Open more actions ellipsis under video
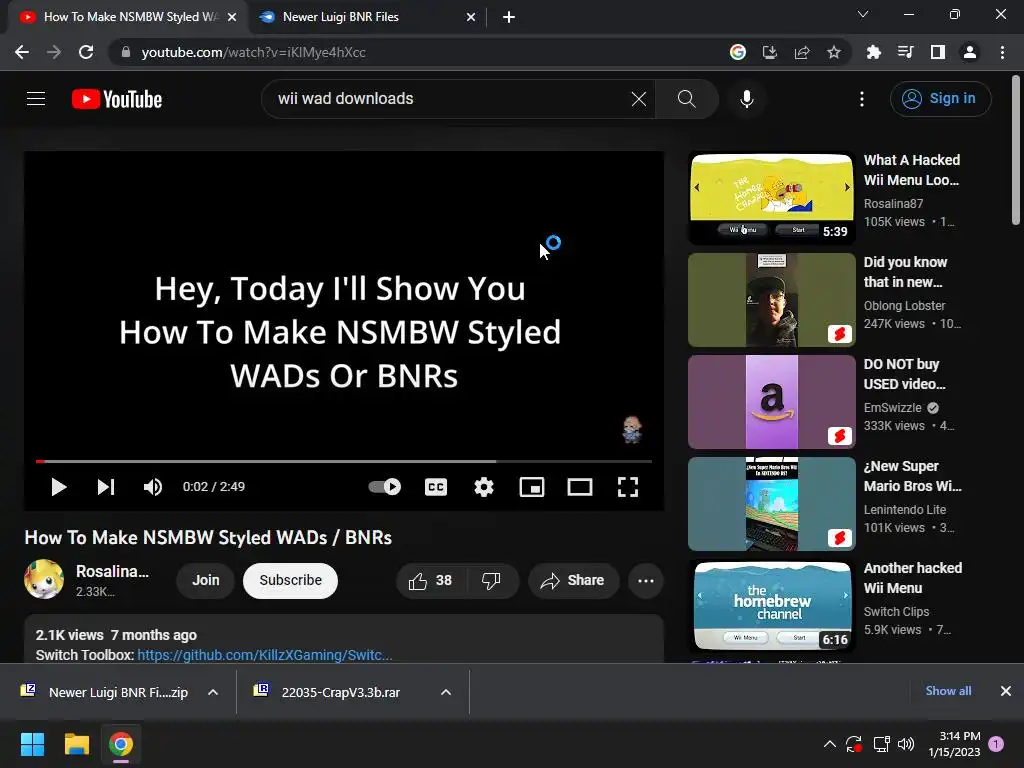The width and height of the screenshot is (1024, 768). point(646,581)
